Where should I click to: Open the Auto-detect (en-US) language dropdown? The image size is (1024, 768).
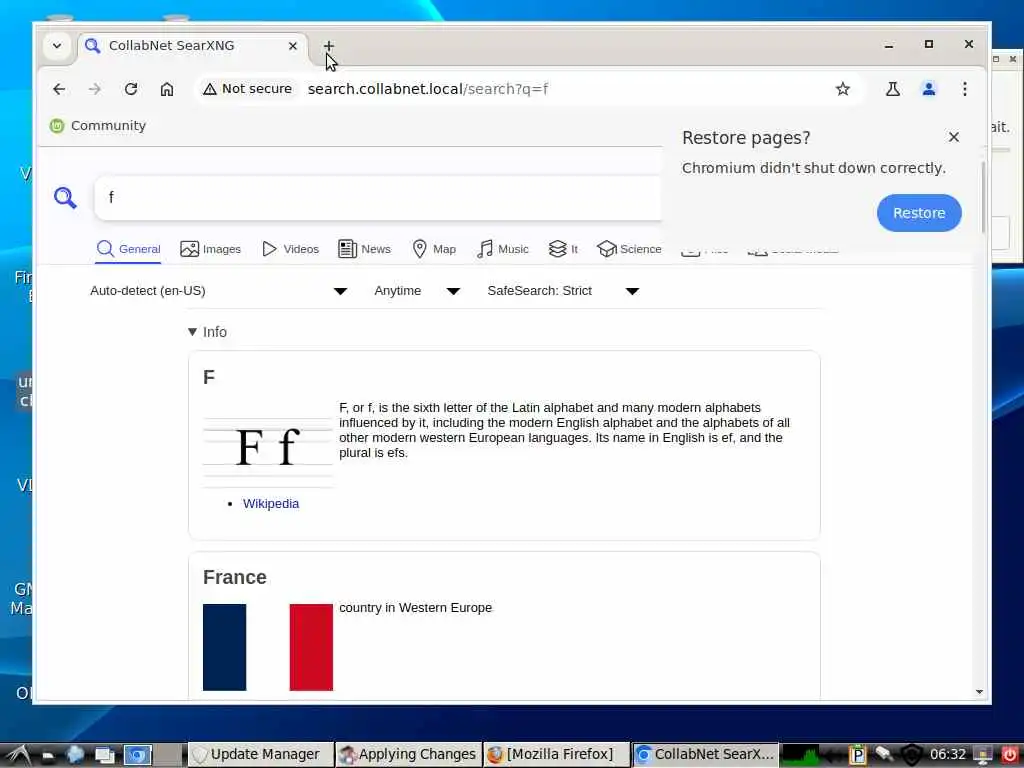219,291
